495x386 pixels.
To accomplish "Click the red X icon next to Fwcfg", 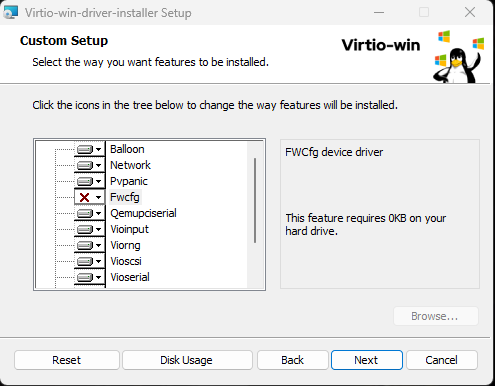I will point(85,197).
